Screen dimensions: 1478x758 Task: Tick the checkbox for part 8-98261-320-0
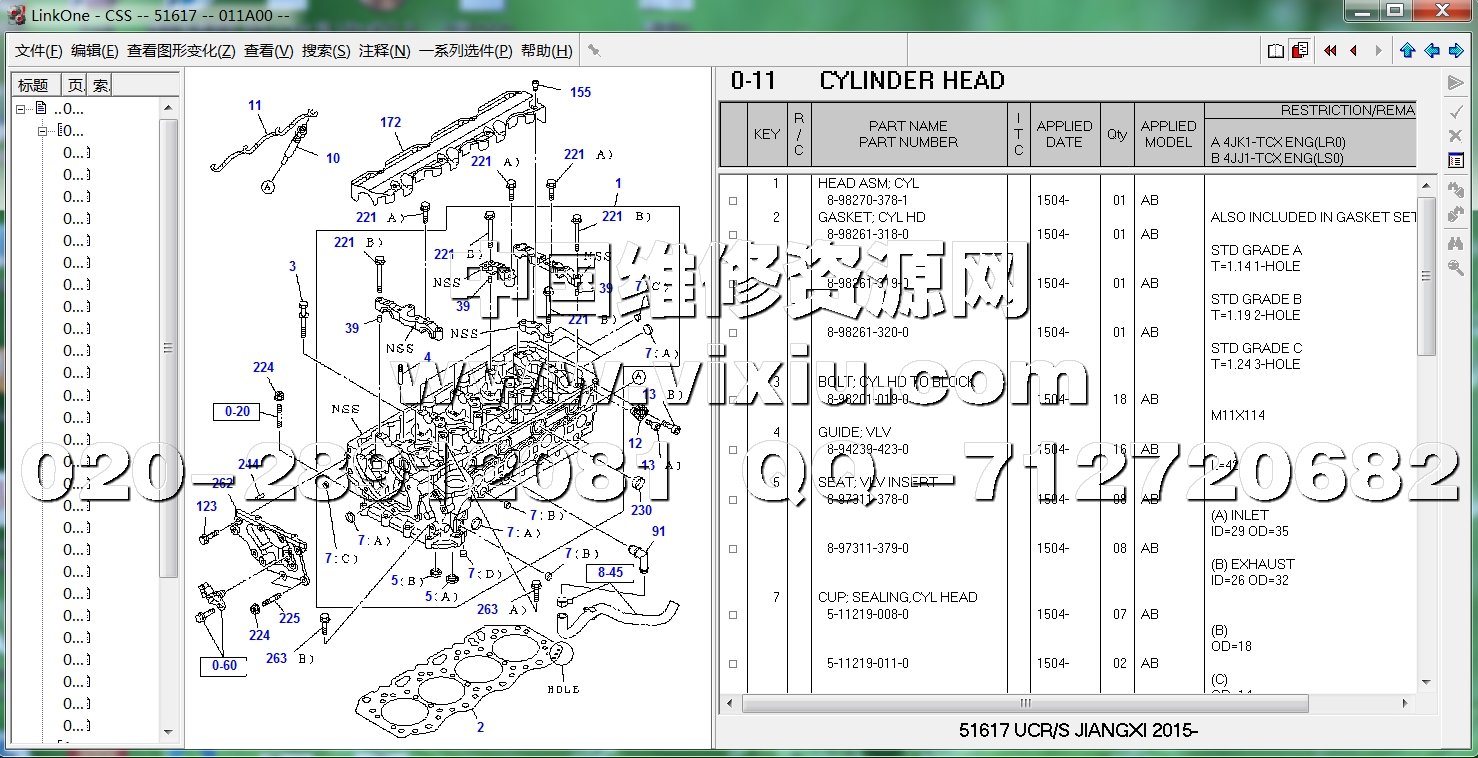coord(733,333)
